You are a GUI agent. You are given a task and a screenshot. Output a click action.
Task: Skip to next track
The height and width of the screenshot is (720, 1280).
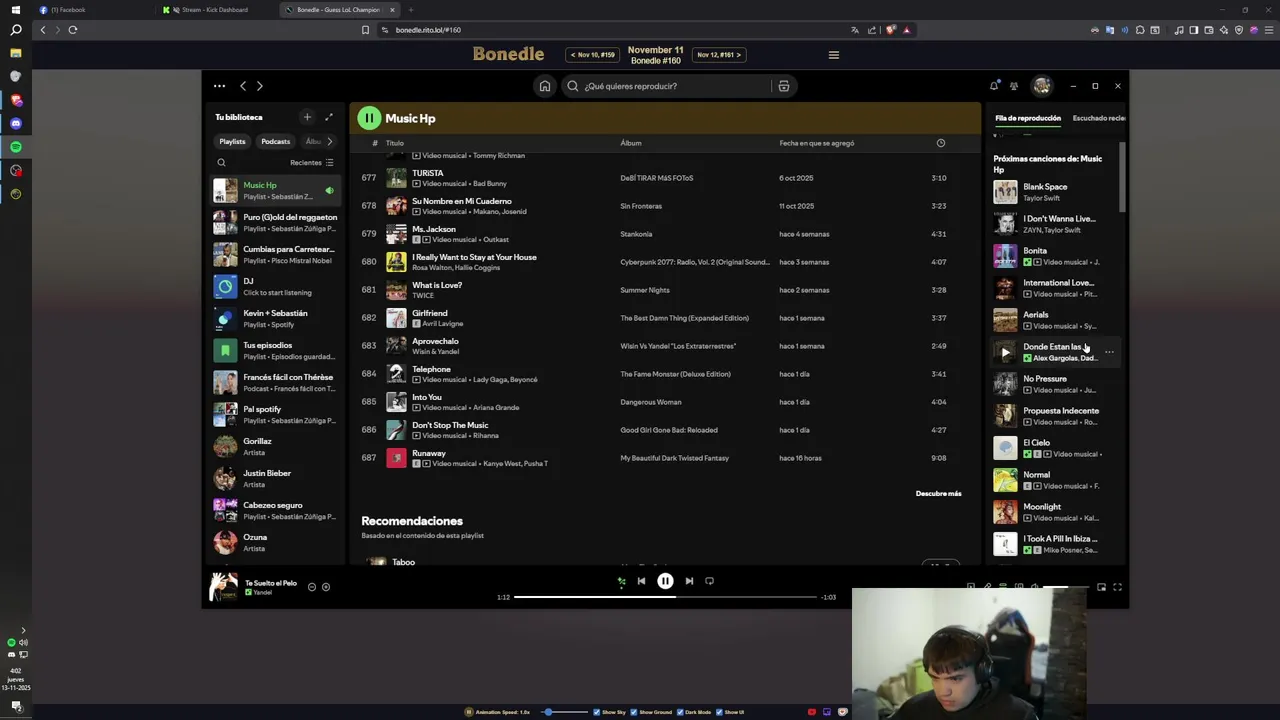pos(689,581)
